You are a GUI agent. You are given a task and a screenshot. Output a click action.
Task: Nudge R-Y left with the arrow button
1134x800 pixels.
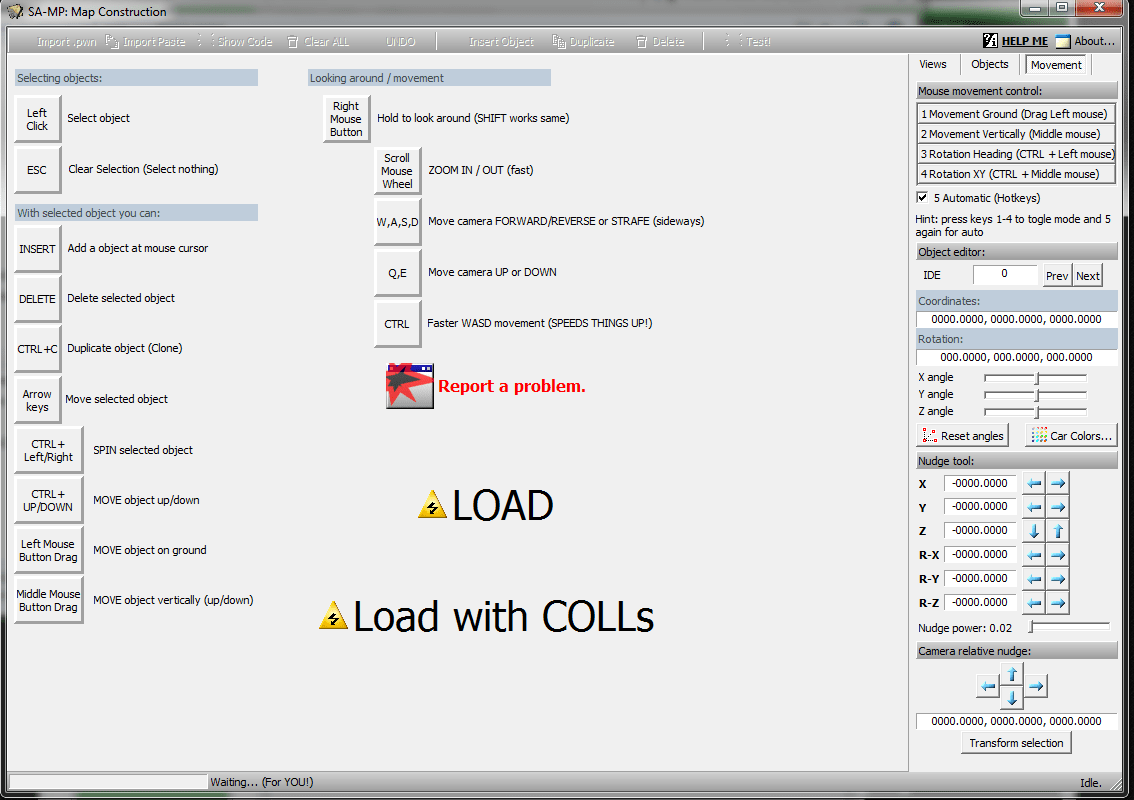click(x=1034, y=579)
